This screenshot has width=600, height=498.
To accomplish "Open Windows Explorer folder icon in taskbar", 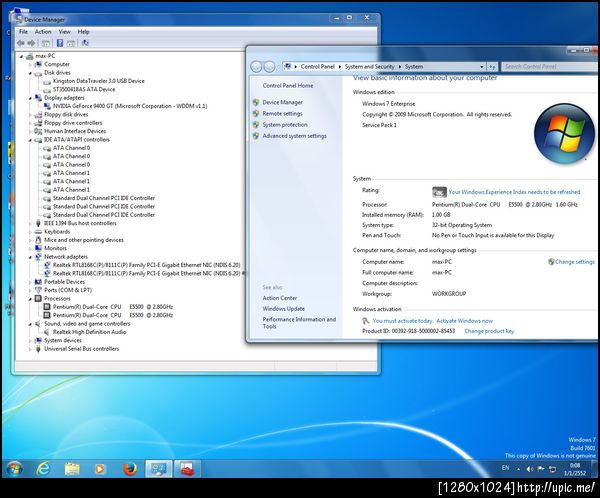I will point(73,468).
